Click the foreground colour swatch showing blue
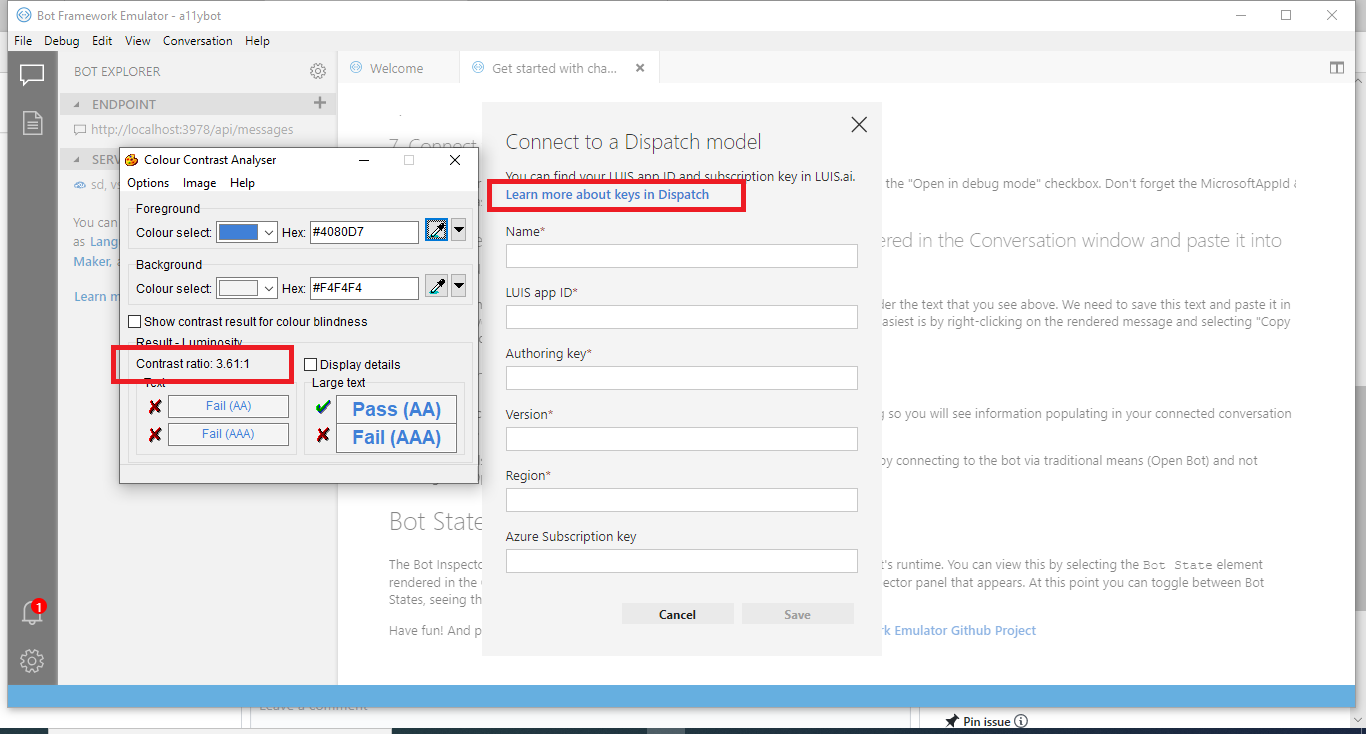 [239, 230]
